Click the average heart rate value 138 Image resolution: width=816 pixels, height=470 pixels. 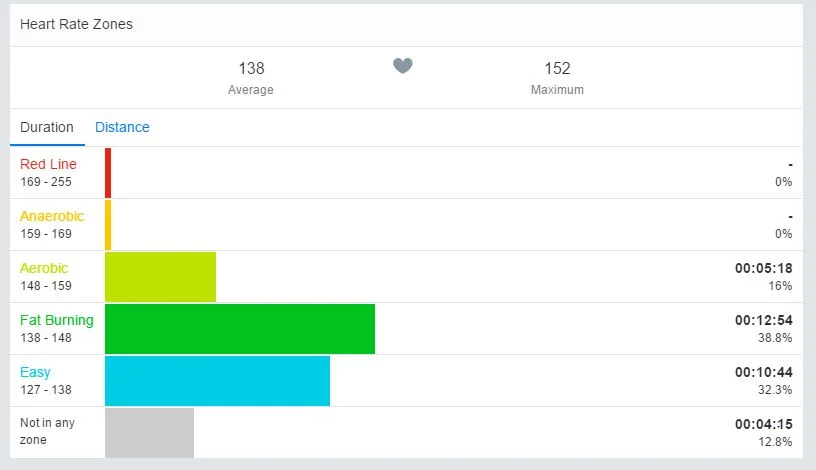251,68
